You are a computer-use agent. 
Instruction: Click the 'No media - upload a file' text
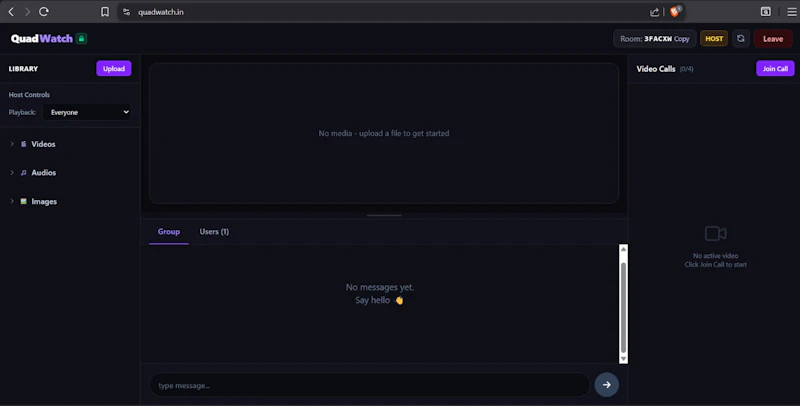[384, 133]
